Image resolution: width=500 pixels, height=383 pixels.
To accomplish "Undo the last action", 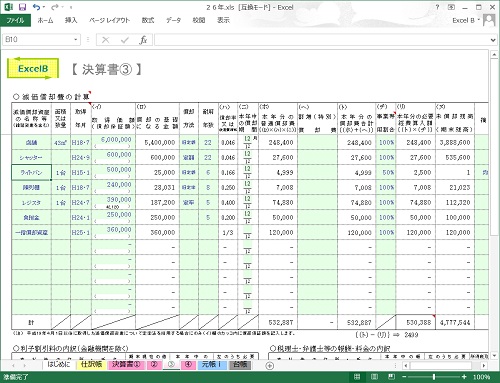I will (36, 7).
